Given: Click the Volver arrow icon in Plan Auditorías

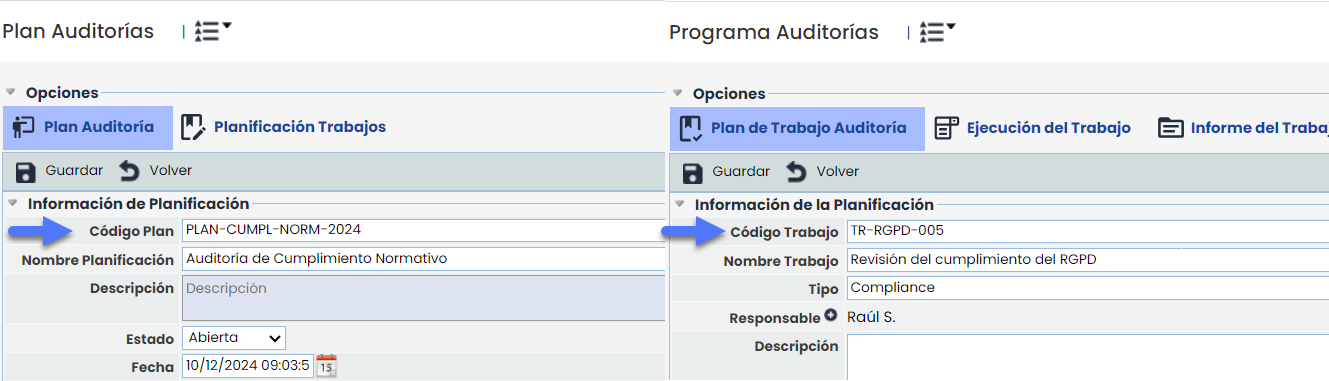Looking at the screenshot, I should [x=130, y=171].
